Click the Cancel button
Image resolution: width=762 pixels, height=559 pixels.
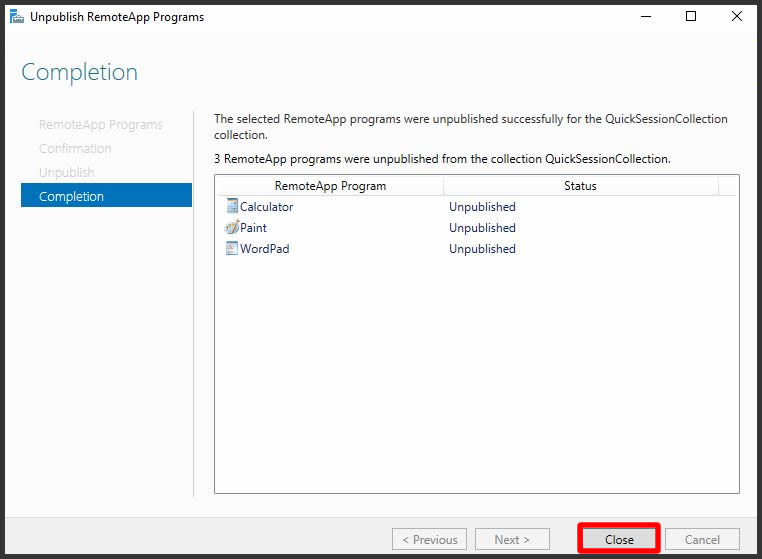coord(702,539)
